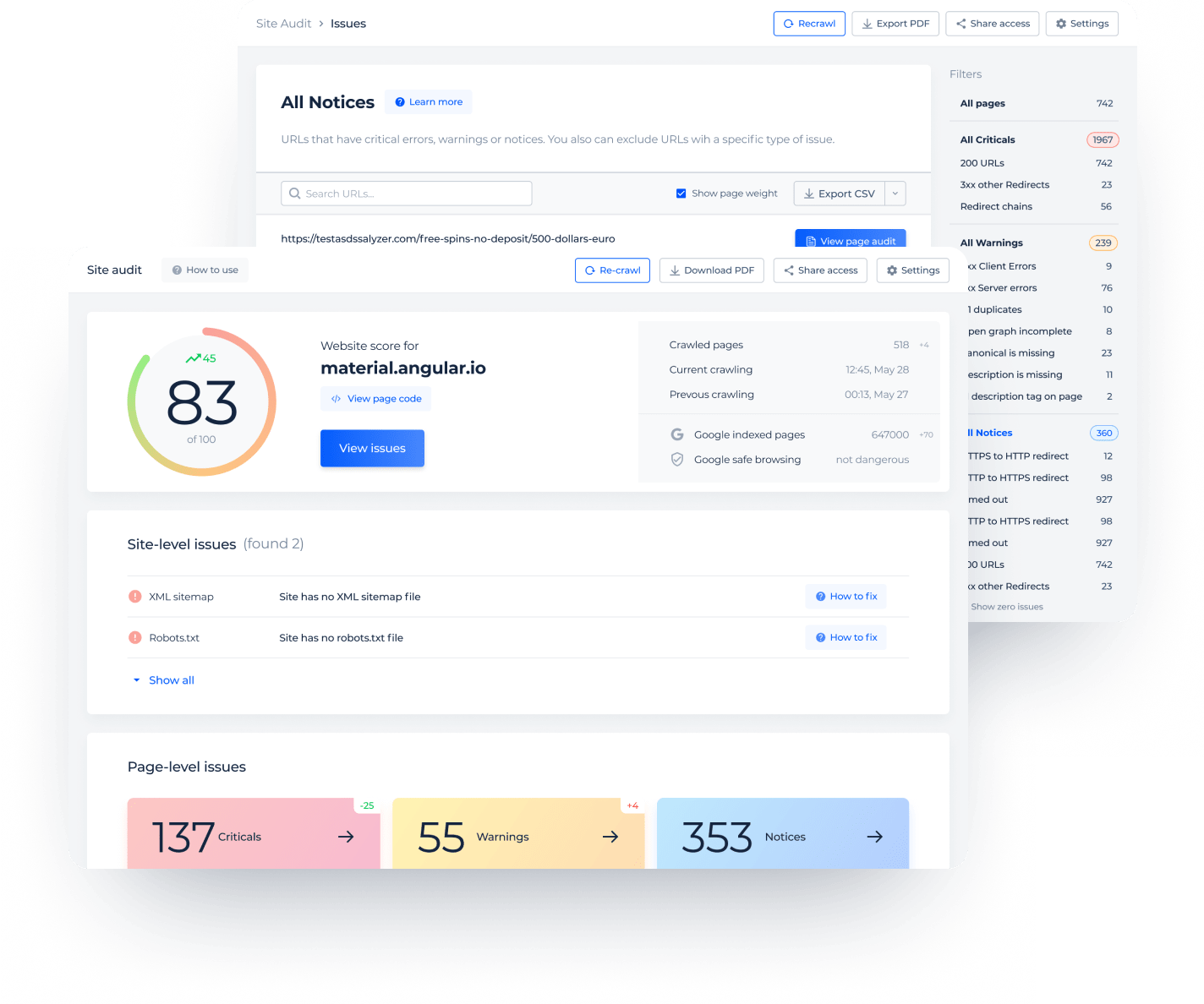Viewport: 1204px width, 1004px height.
Task: Click the gear icon in the Site audit Settings
Action: tap(892, 270)
